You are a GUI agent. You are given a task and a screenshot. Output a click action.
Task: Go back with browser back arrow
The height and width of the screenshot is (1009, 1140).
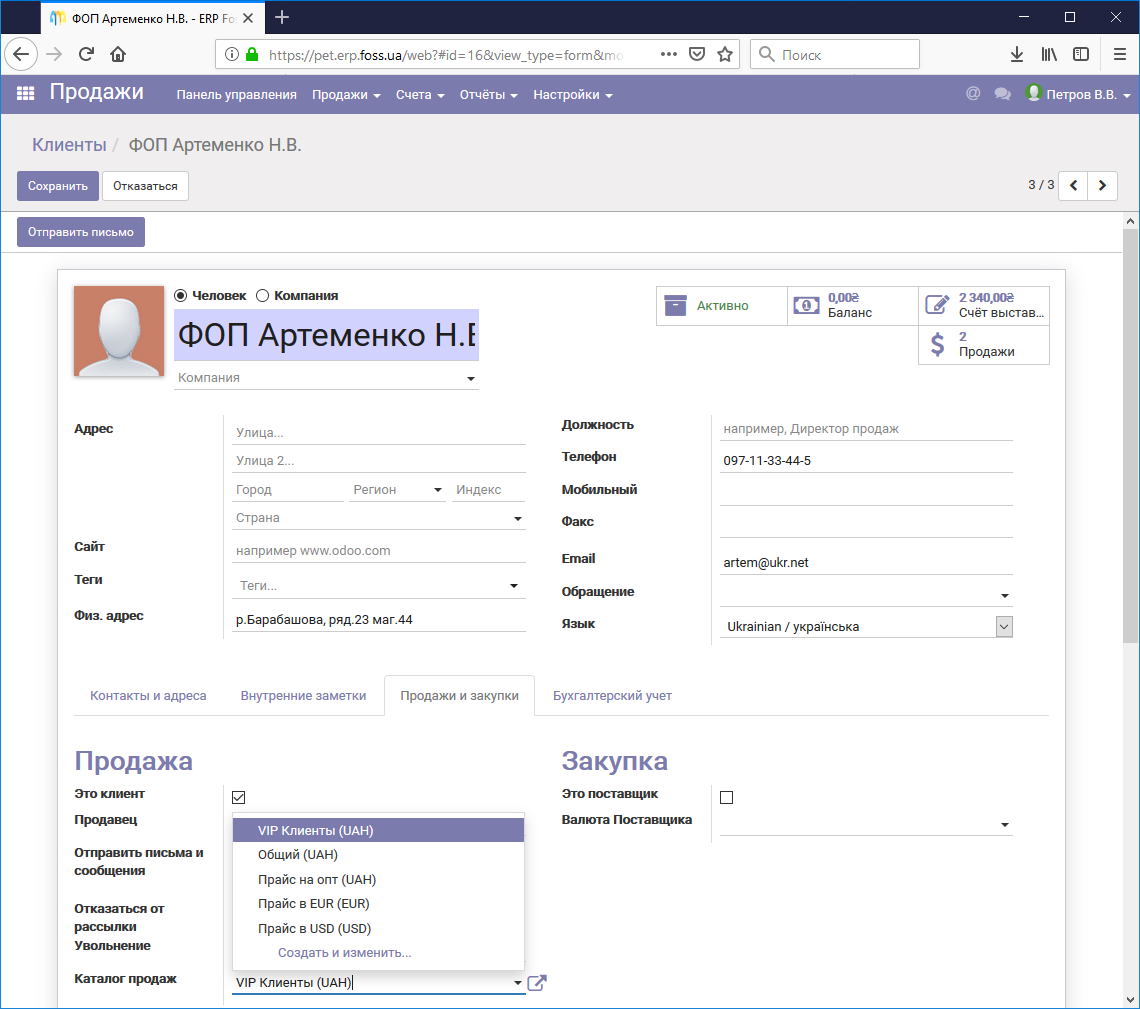click(21, 55)
